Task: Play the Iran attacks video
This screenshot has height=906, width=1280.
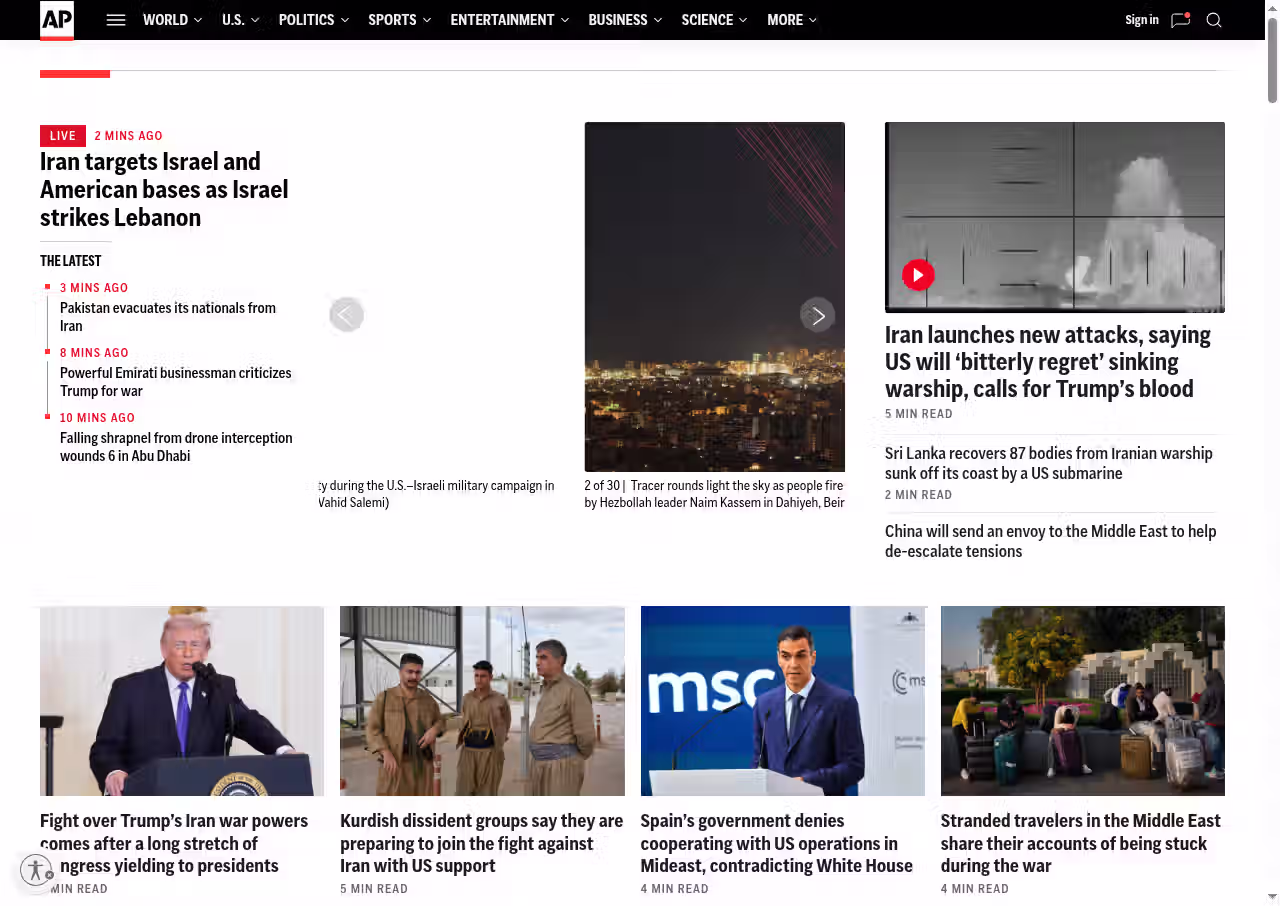Action: [918, 275]
